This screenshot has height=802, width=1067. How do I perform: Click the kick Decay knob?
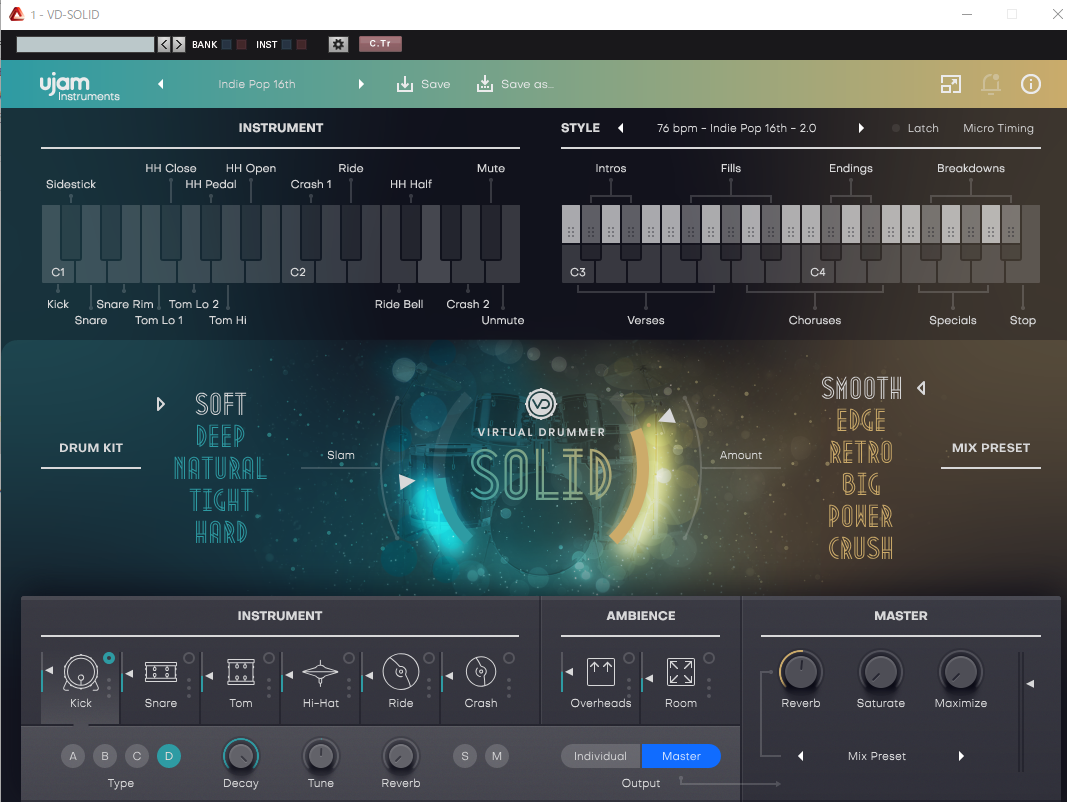tap(241, 756)
